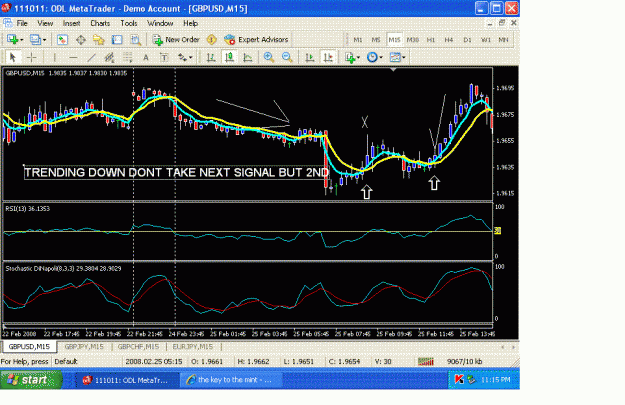Select the trendline drawing tool
This screenshot has width=625, height=405.
coord(91,57)
